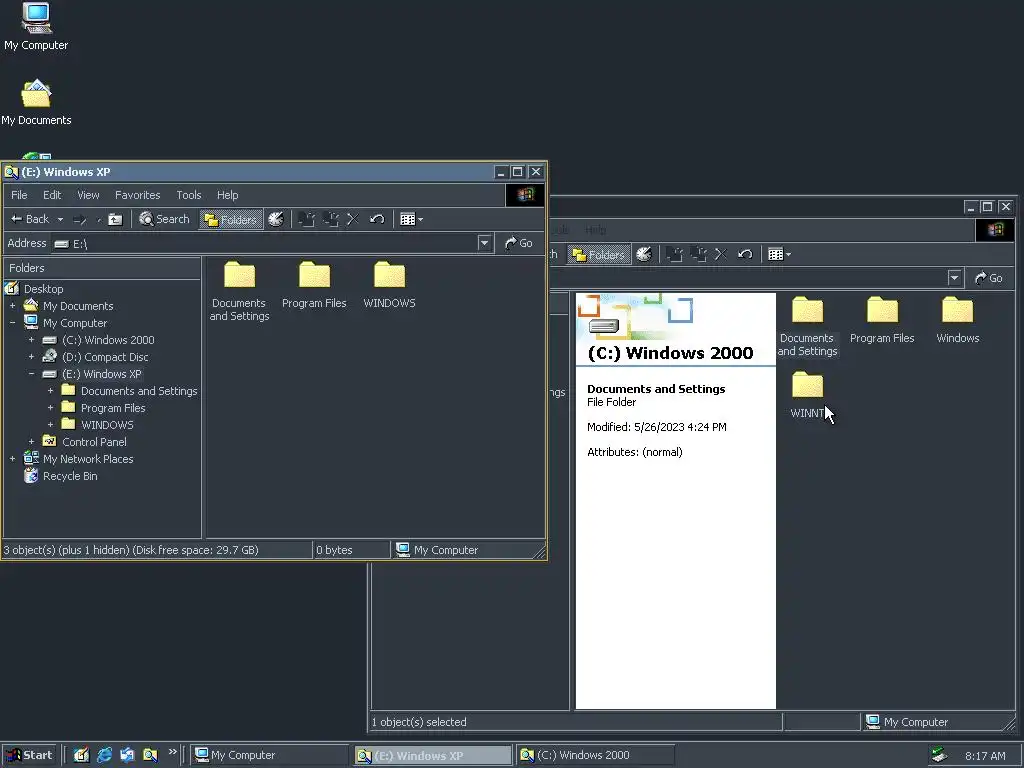The height and width of the screenshot is (768, 1024).
Task: Select WINDOWS in folder tree
Action: [x=106, y=425]
